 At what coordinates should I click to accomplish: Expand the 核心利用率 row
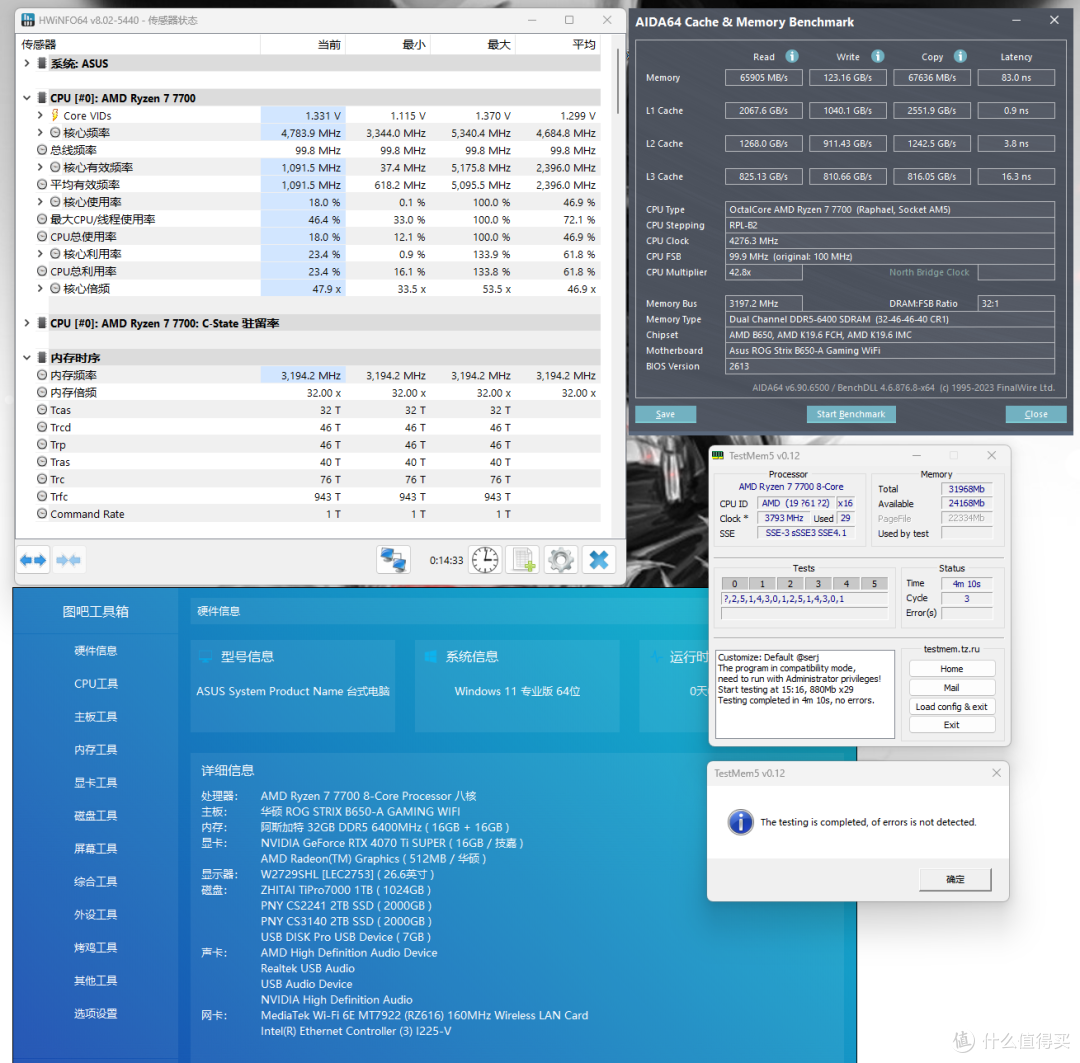click(x=40, y=254)
